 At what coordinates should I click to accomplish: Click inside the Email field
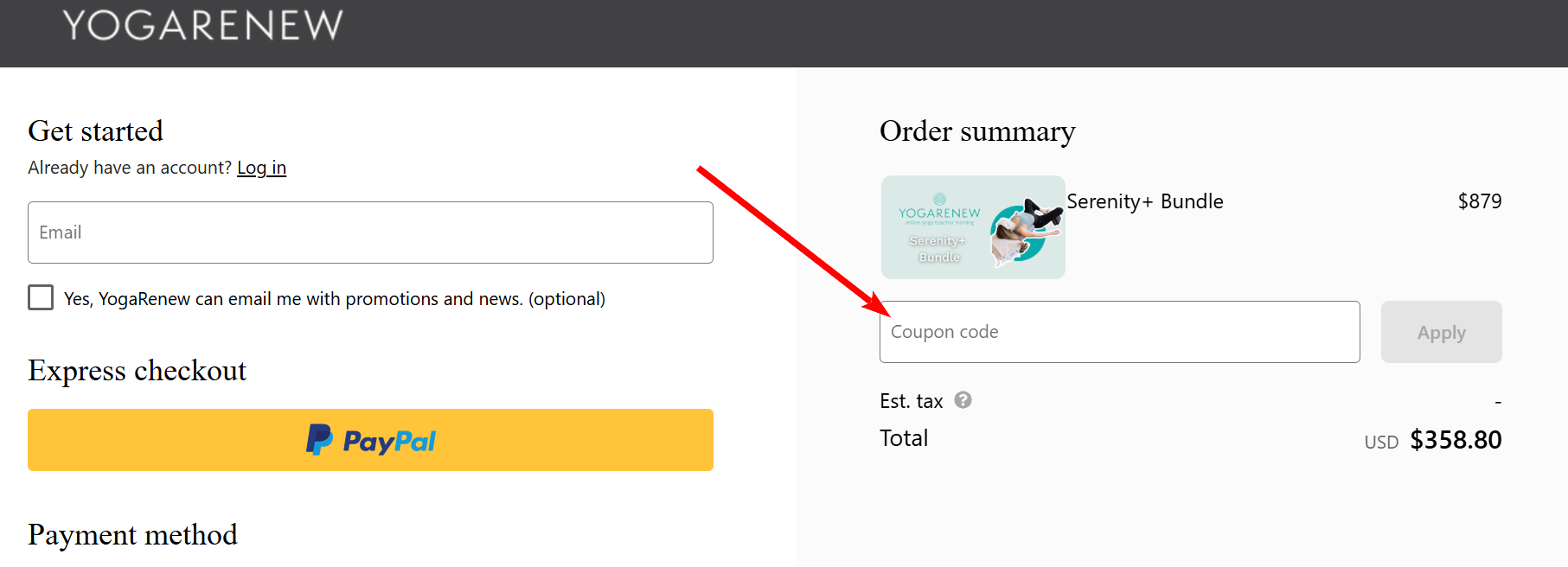(x=370, y=232)
